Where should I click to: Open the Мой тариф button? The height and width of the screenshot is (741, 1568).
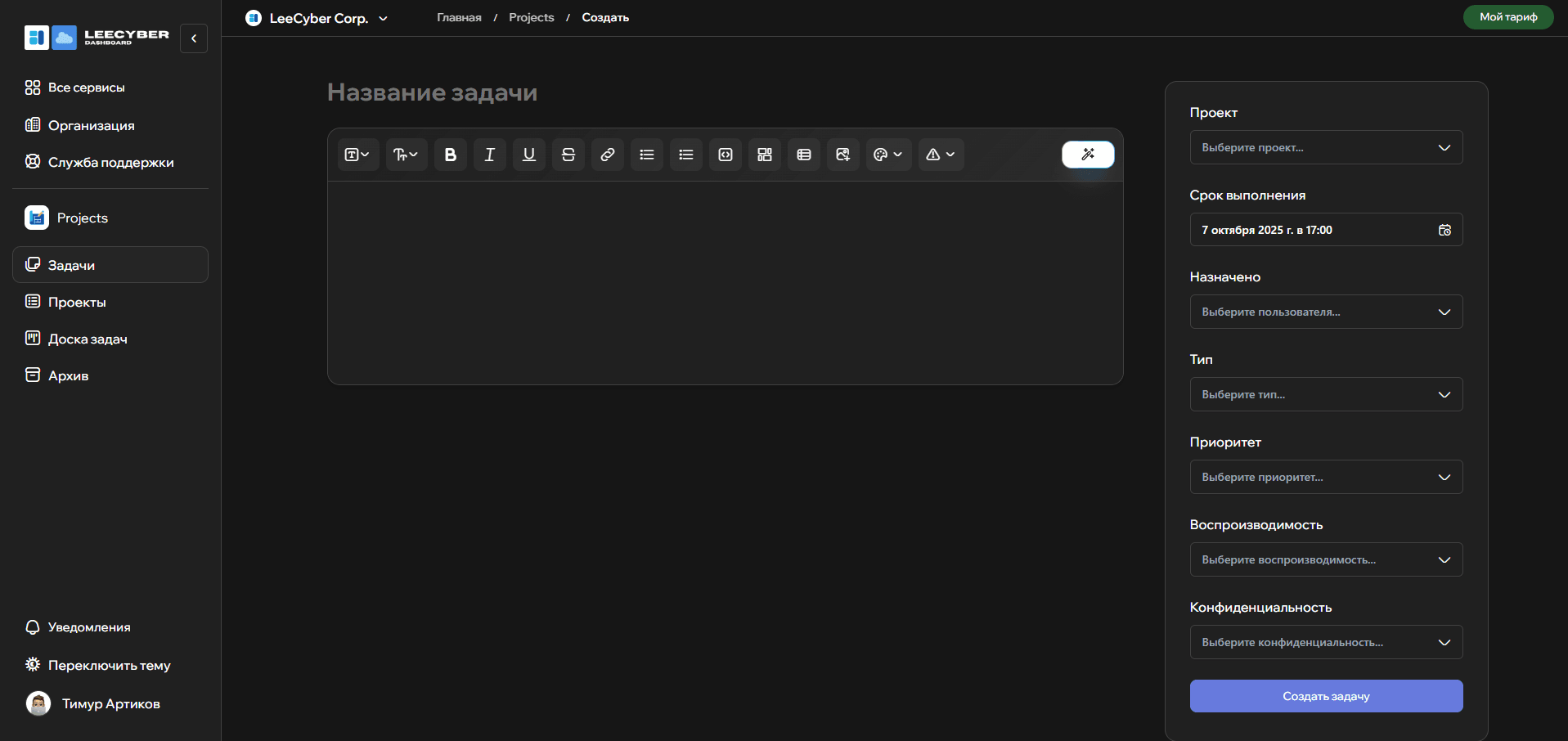1507,17
